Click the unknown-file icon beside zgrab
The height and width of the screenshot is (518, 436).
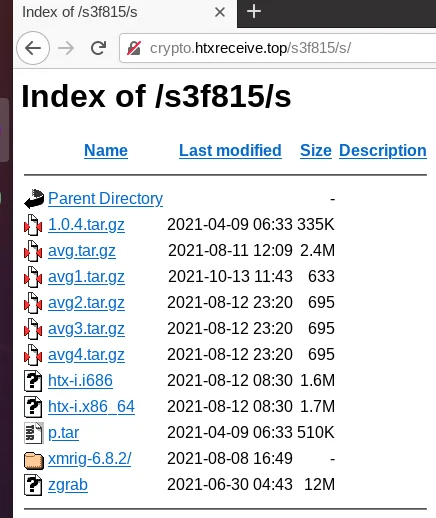(33, 485)
